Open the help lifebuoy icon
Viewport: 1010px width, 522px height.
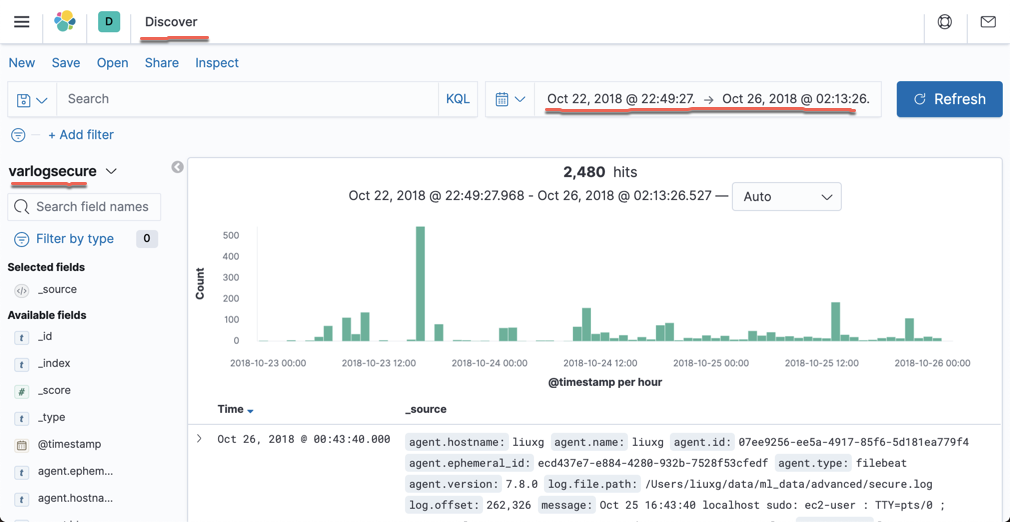coord(945,21)
